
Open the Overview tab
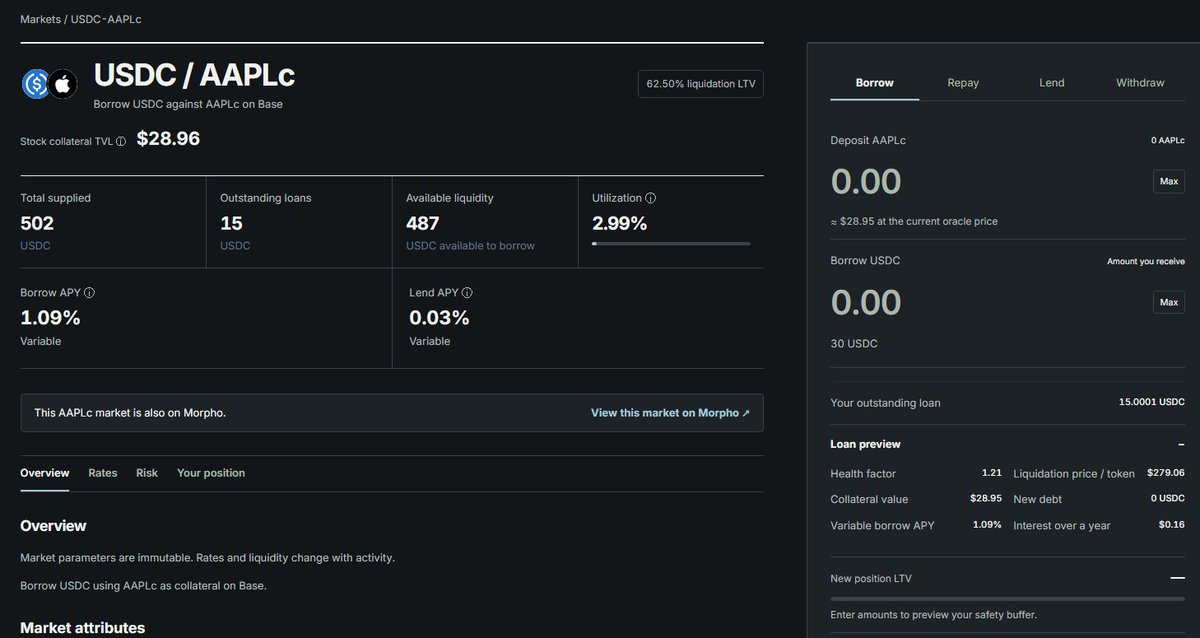point(45,473)
